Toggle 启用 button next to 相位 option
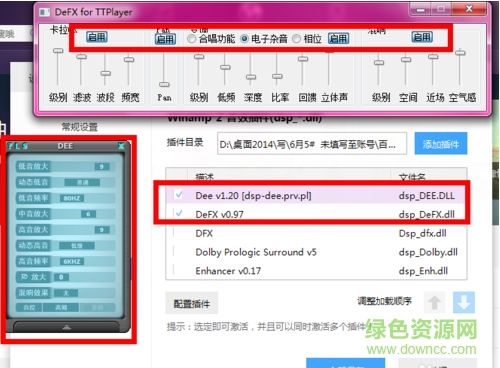The height and width of the screenshot is (368, 500). pyautogui.click(x=339, y=39)
